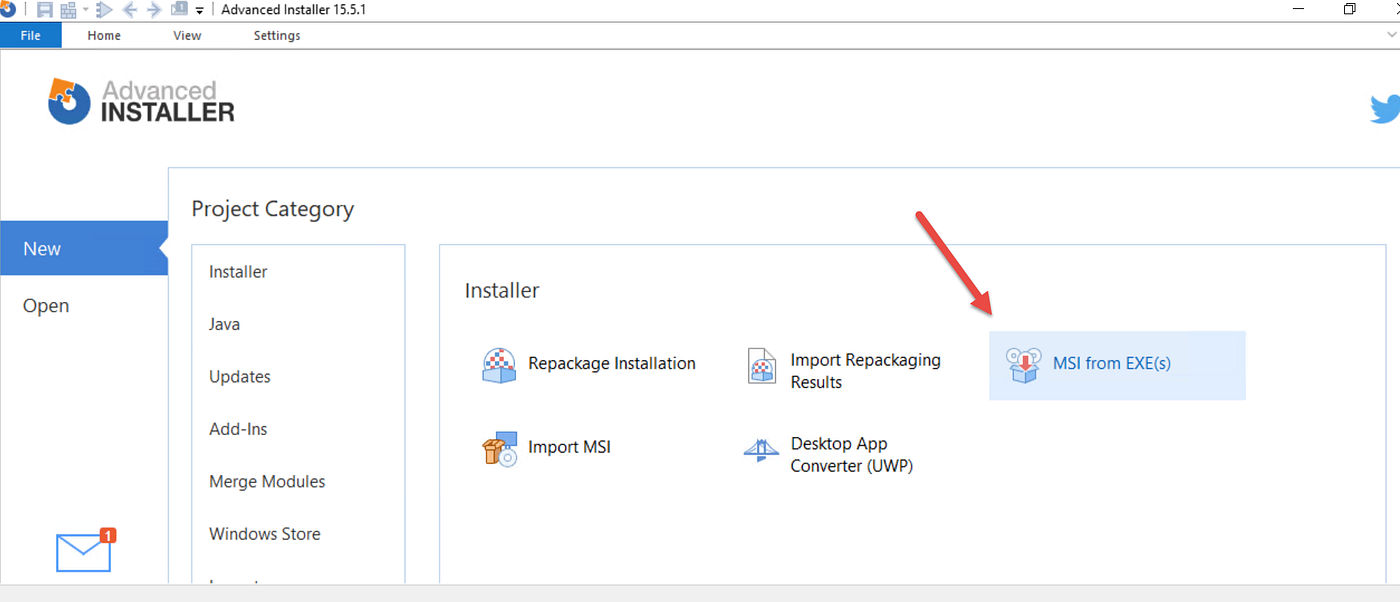Image resolution: width=1400 pixels, height=602 pixels.
Task: Open the Settings tab
Action: pyautogui.click(x=276, y=35)
